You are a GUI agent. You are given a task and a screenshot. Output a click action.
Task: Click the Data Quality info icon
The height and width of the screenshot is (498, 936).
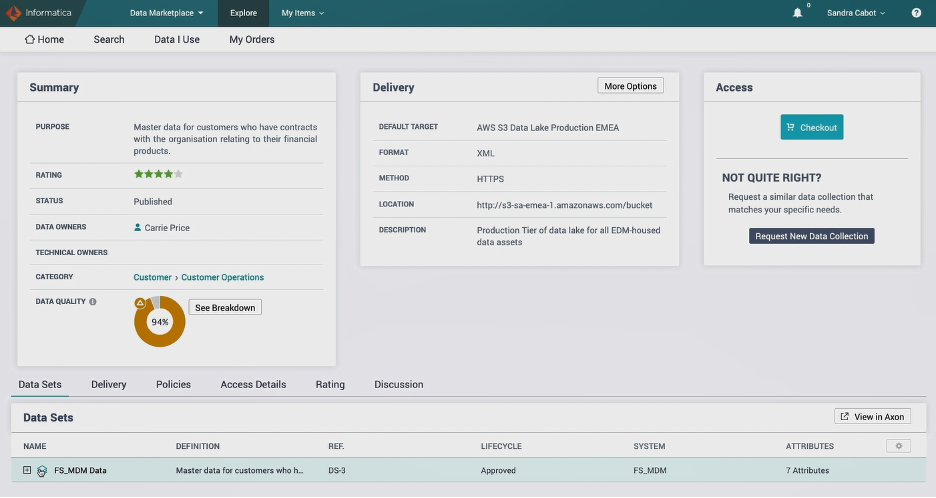[x=93, y=301]
